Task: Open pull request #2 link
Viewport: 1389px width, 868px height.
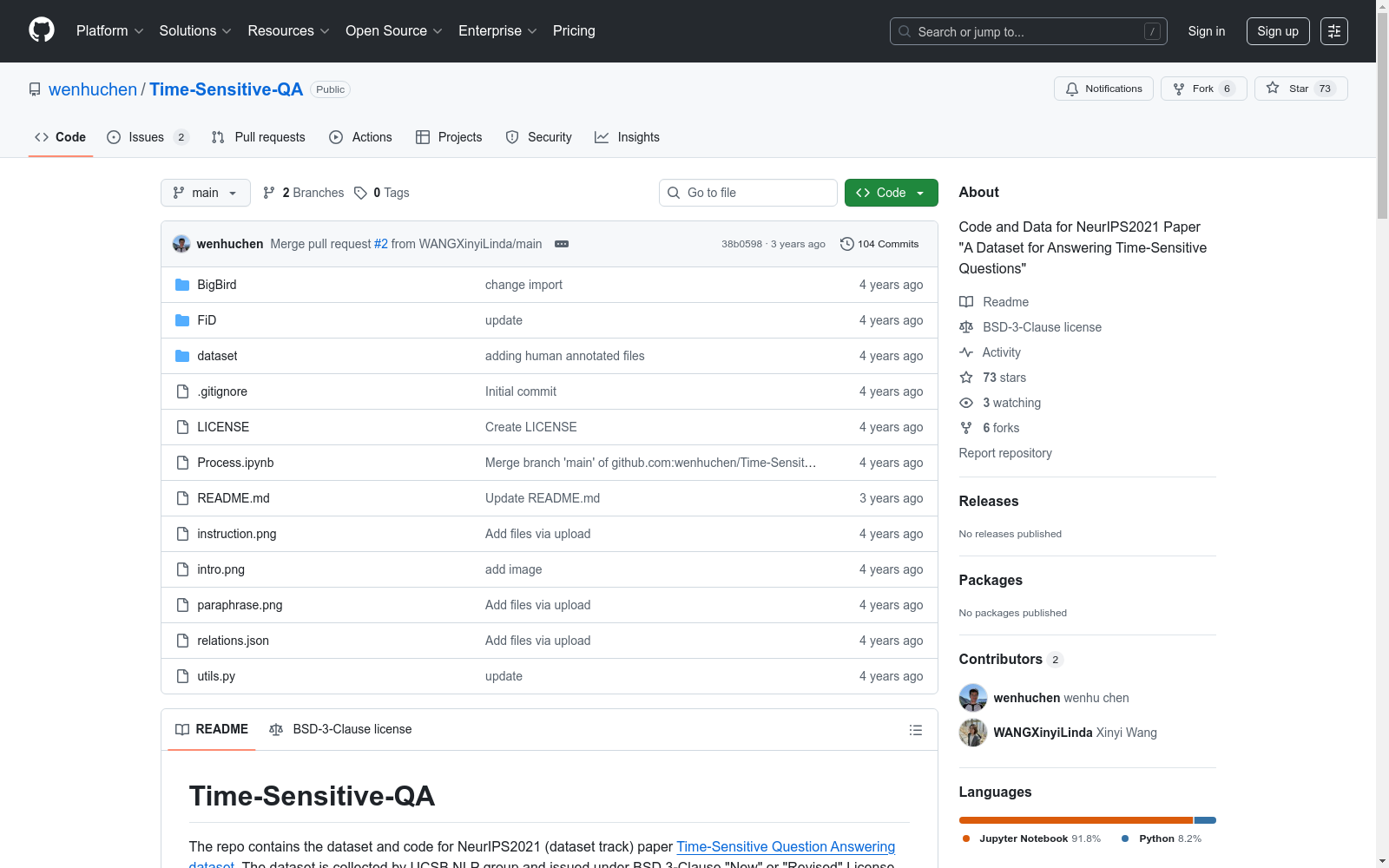Action: [381, 244]
